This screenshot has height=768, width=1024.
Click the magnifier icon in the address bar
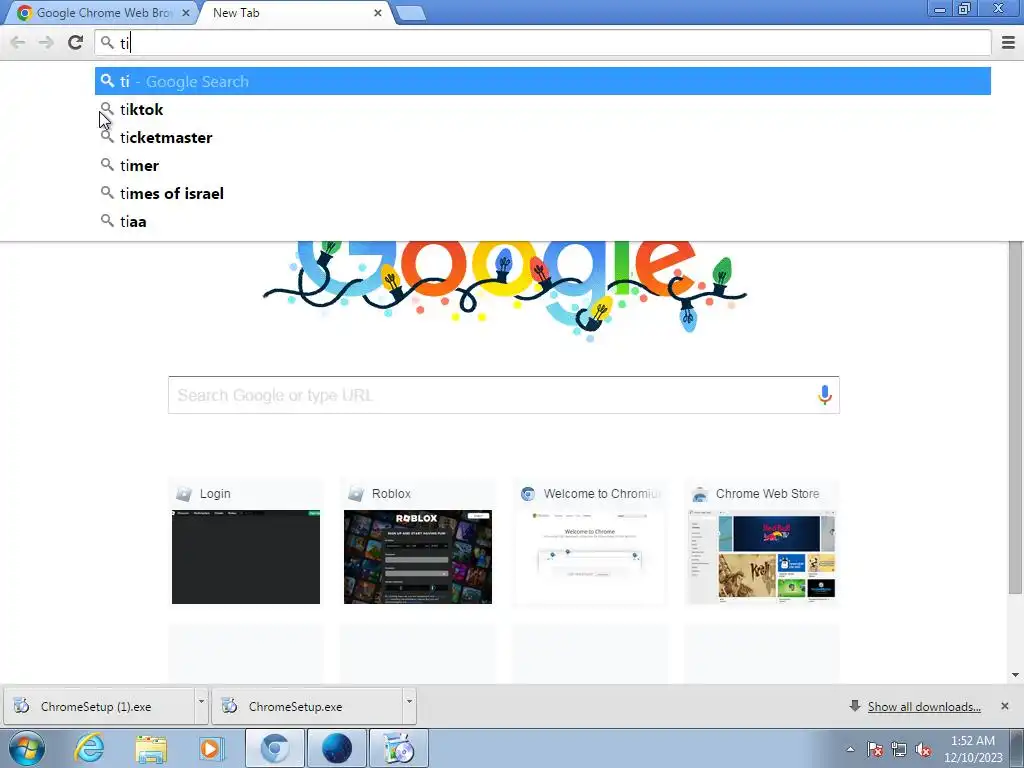coord(107,42)
